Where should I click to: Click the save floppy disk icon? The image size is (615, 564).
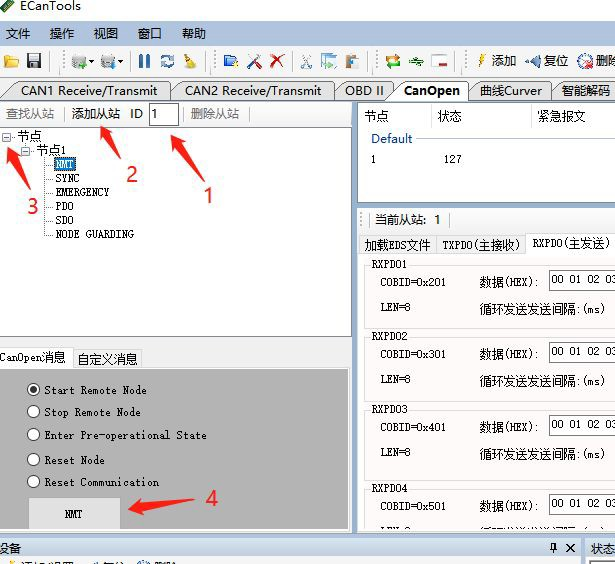click(34, 62)
